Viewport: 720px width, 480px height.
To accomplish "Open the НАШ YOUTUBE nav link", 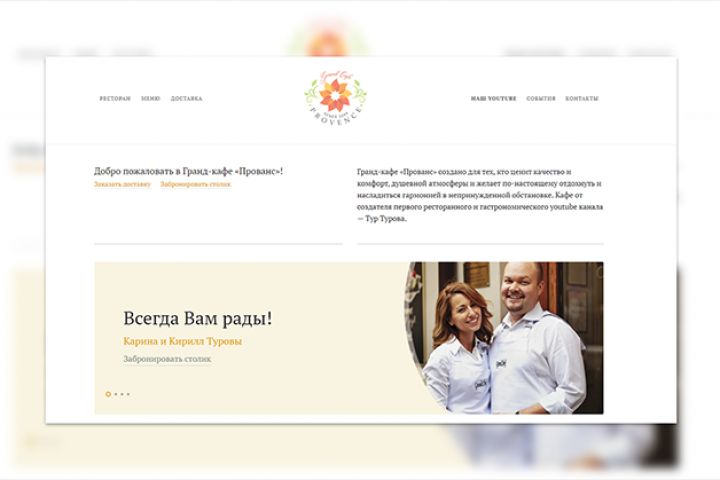I will click(x=493, y=99).
